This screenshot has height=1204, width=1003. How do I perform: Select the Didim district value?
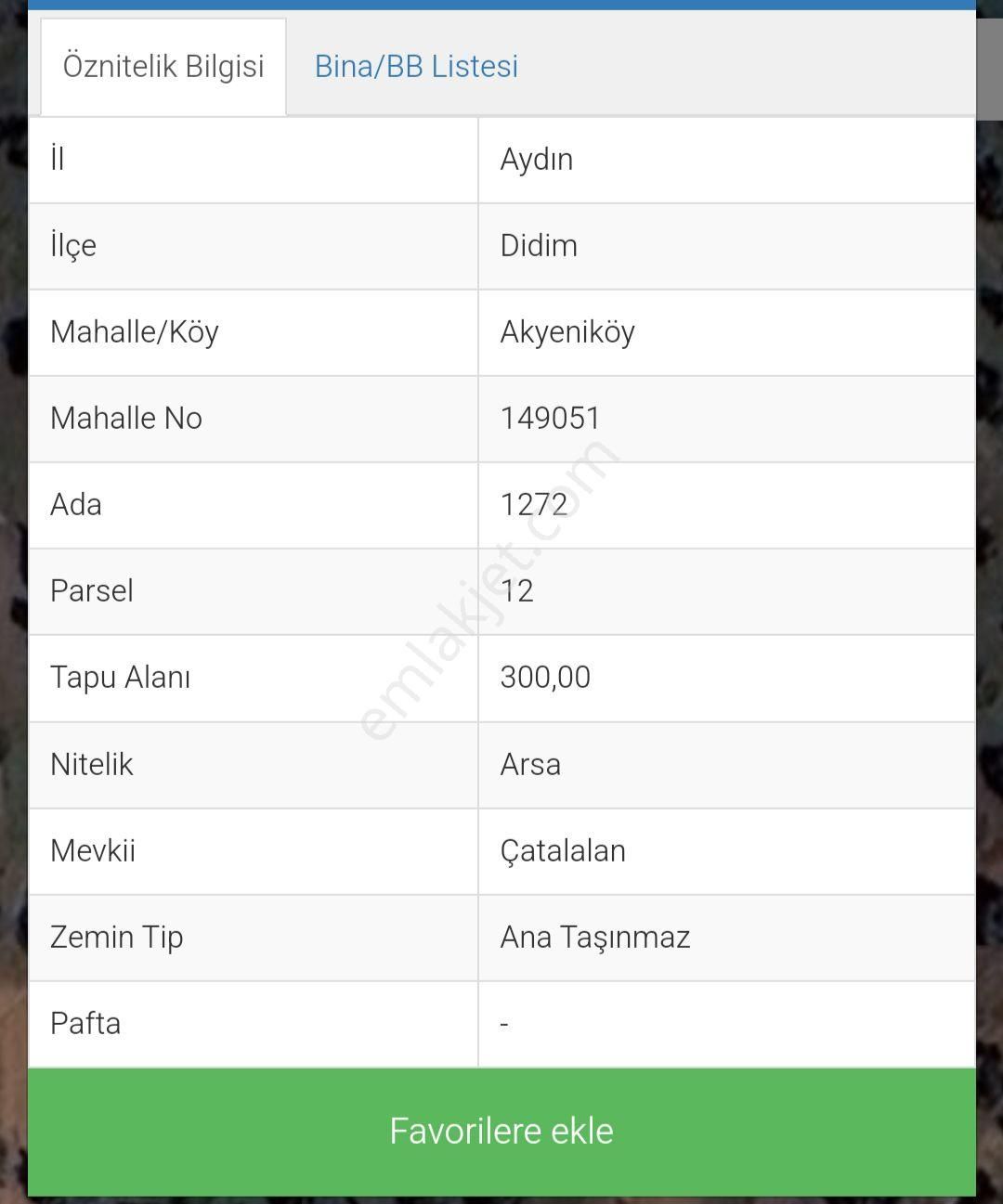pyautogui.click(x=539, y=245)
